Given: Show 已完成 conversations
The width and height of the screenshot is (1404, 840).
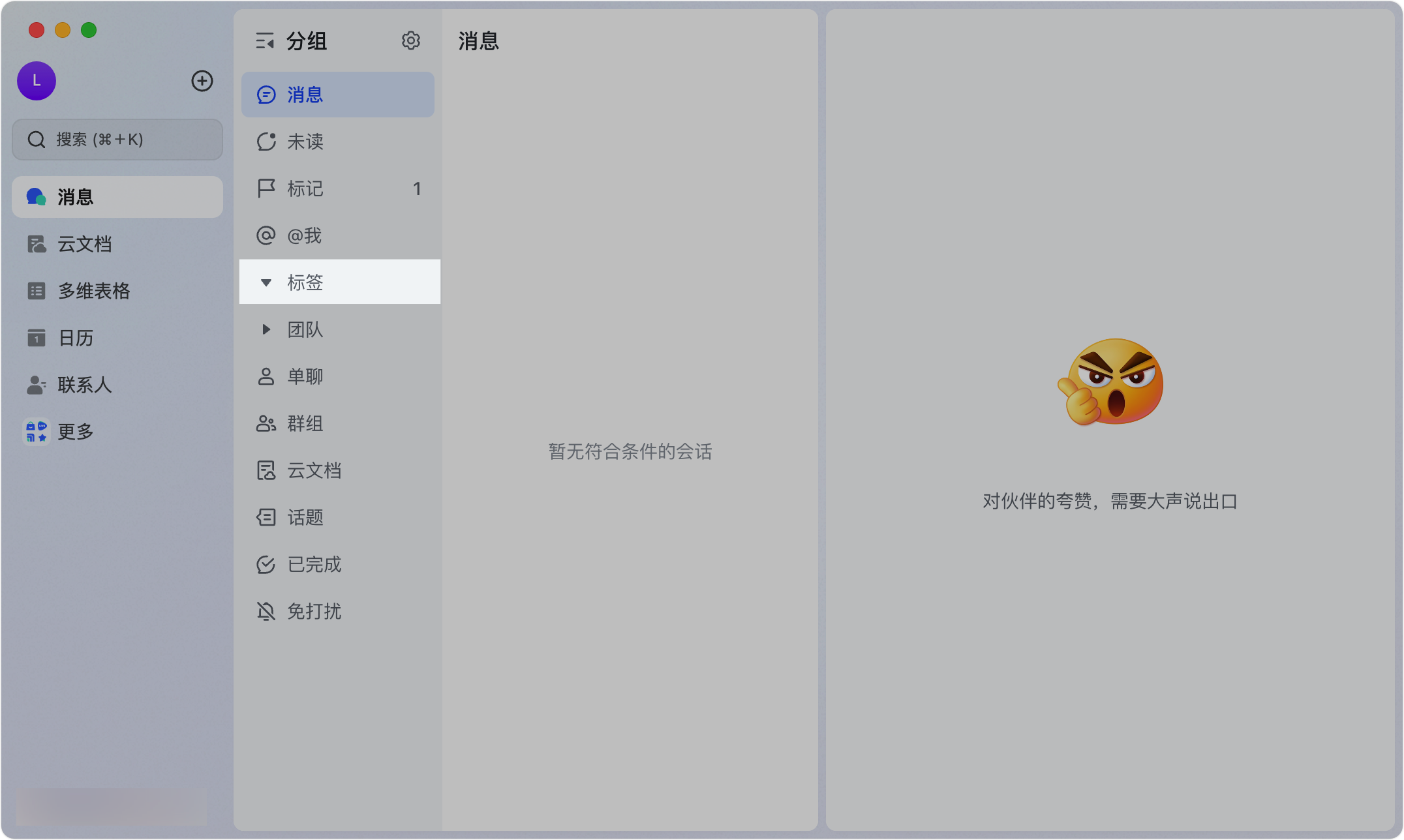Looking at the screenshot, I should (314, 564).
